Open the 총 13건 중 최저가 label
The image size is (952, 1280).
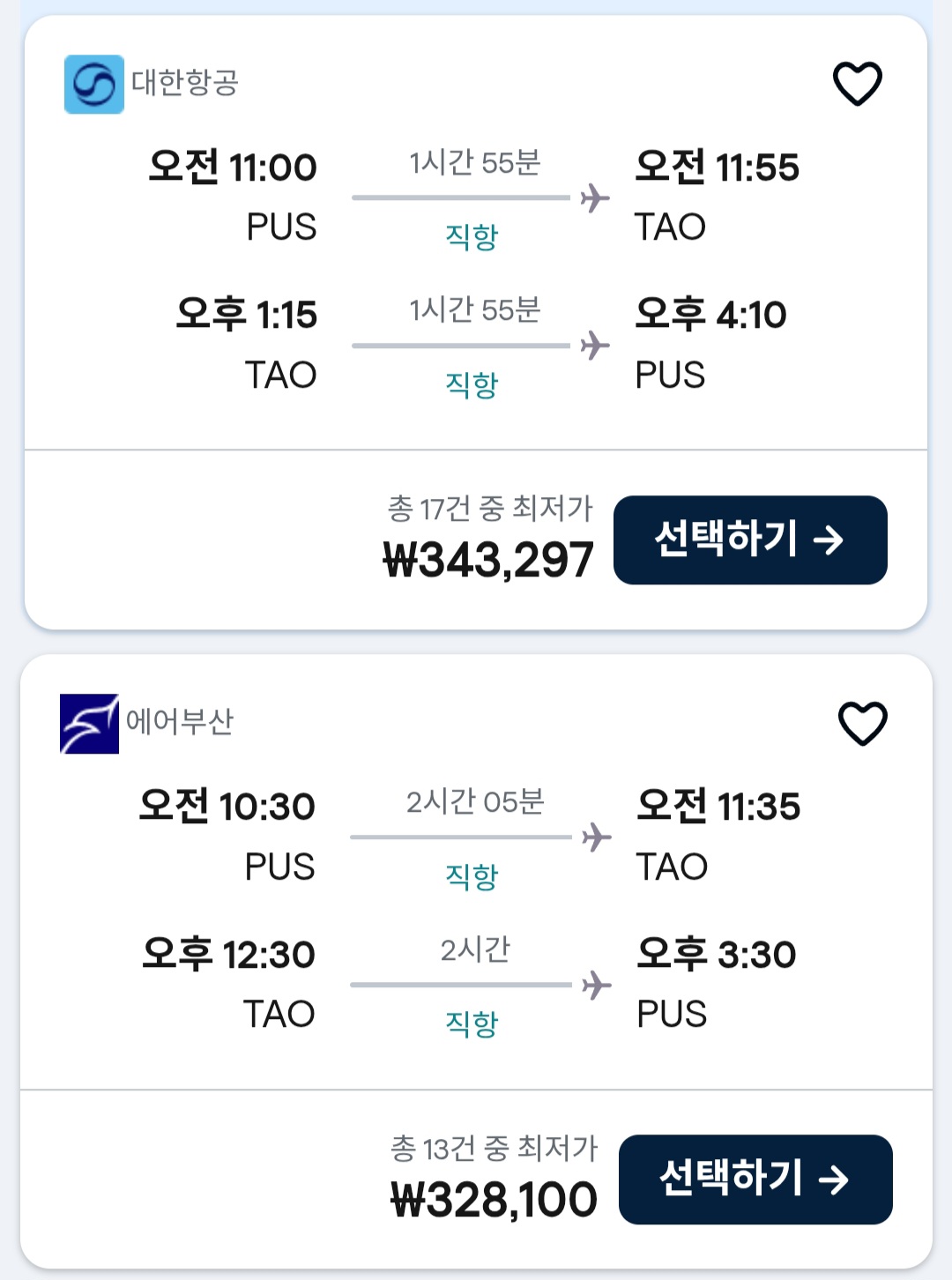point(494,1148)
